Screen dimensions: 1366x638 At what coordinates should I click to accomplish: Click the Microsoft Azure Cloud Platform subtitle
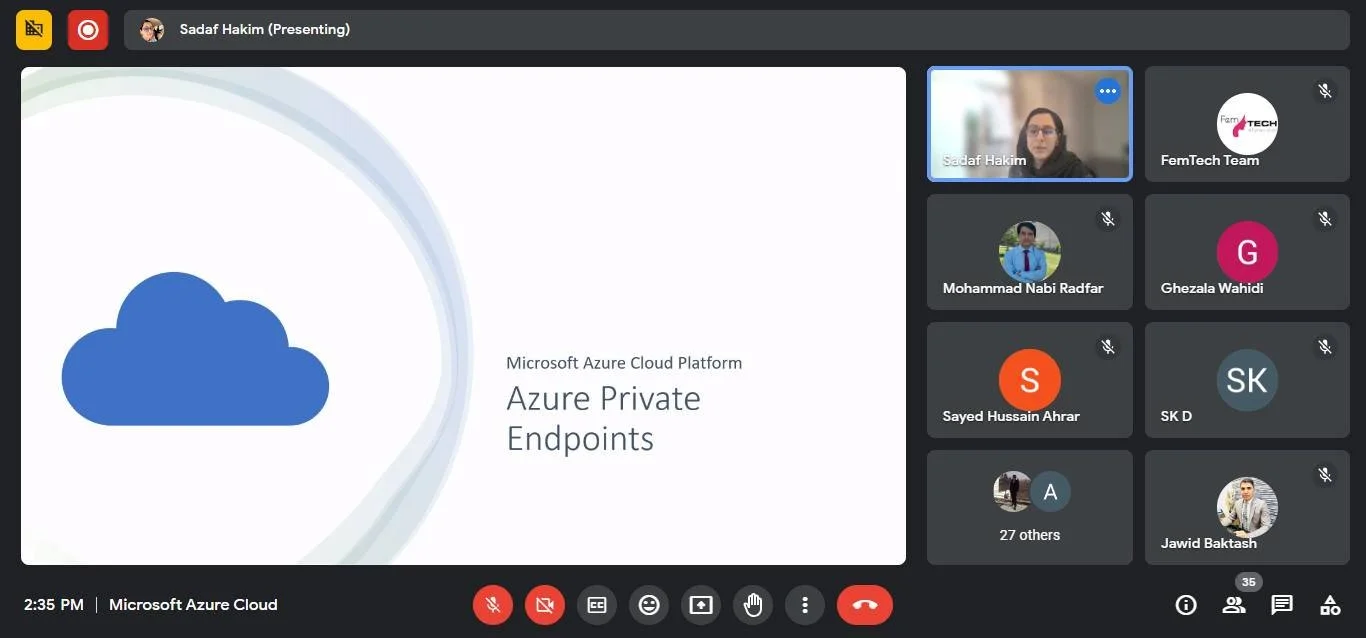tap(624, 363)
